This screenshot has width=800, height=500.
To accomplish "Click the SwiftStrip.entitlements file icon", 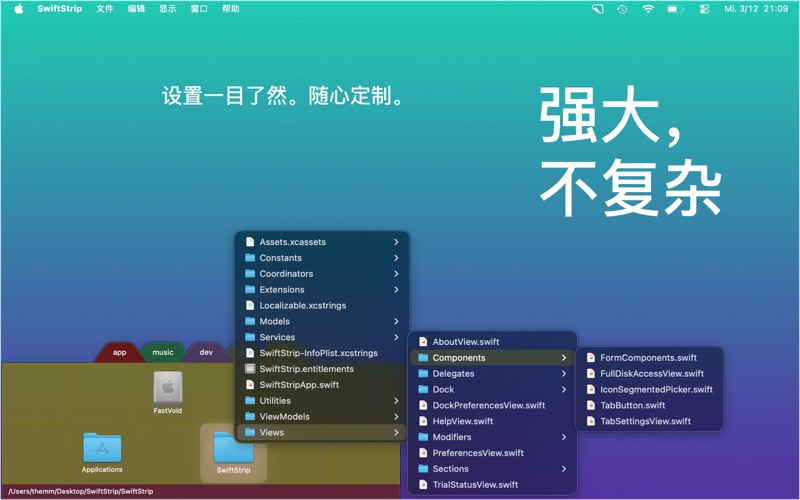I will pyautogui.click(x=249, y=368).
